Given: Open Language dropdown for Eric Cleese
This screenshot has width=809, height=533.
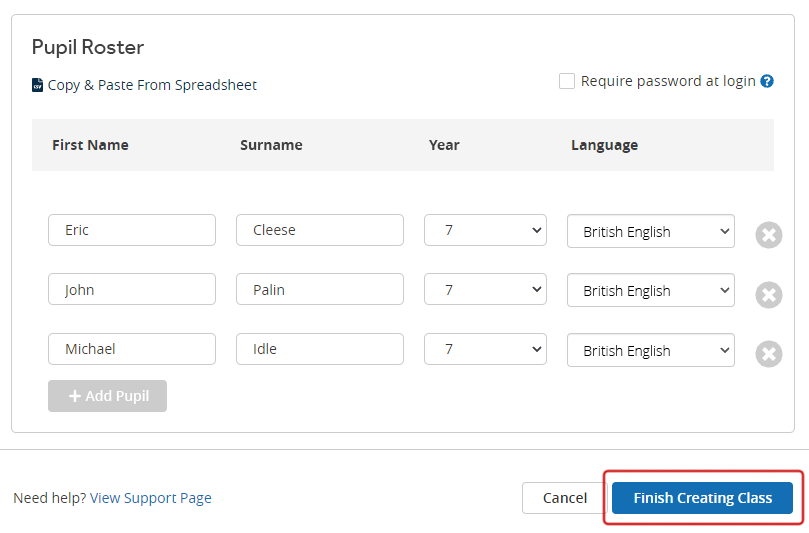Looking at the screenshot, I should click(x=651, y=231).
